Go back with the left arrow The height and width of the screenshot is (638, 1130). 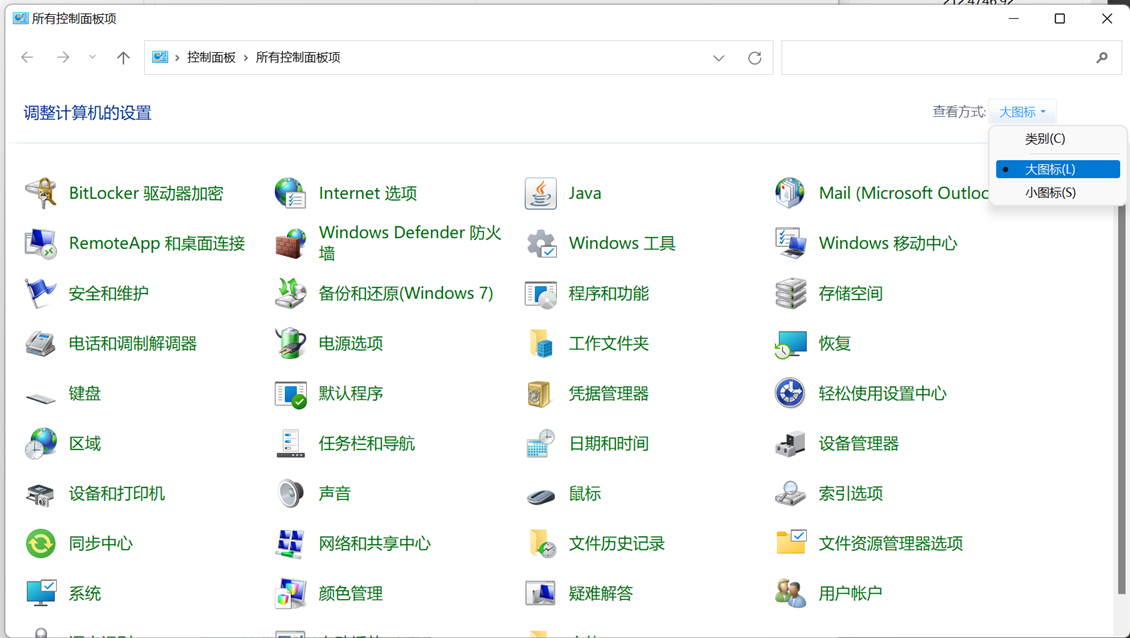coord(27,57)
